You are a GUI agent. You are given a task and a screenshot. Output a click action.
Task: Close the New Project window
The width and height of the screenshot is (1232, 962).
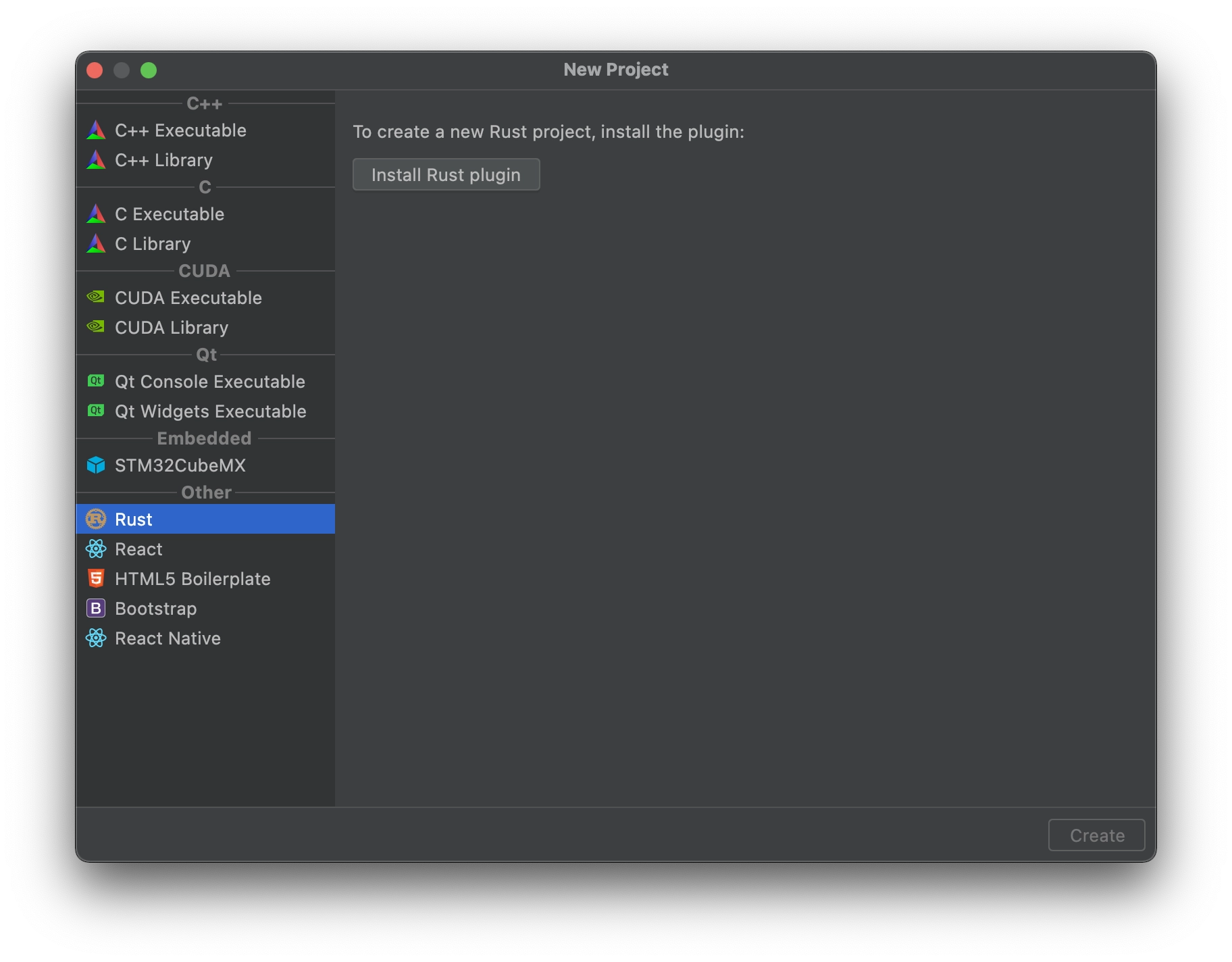95,70
